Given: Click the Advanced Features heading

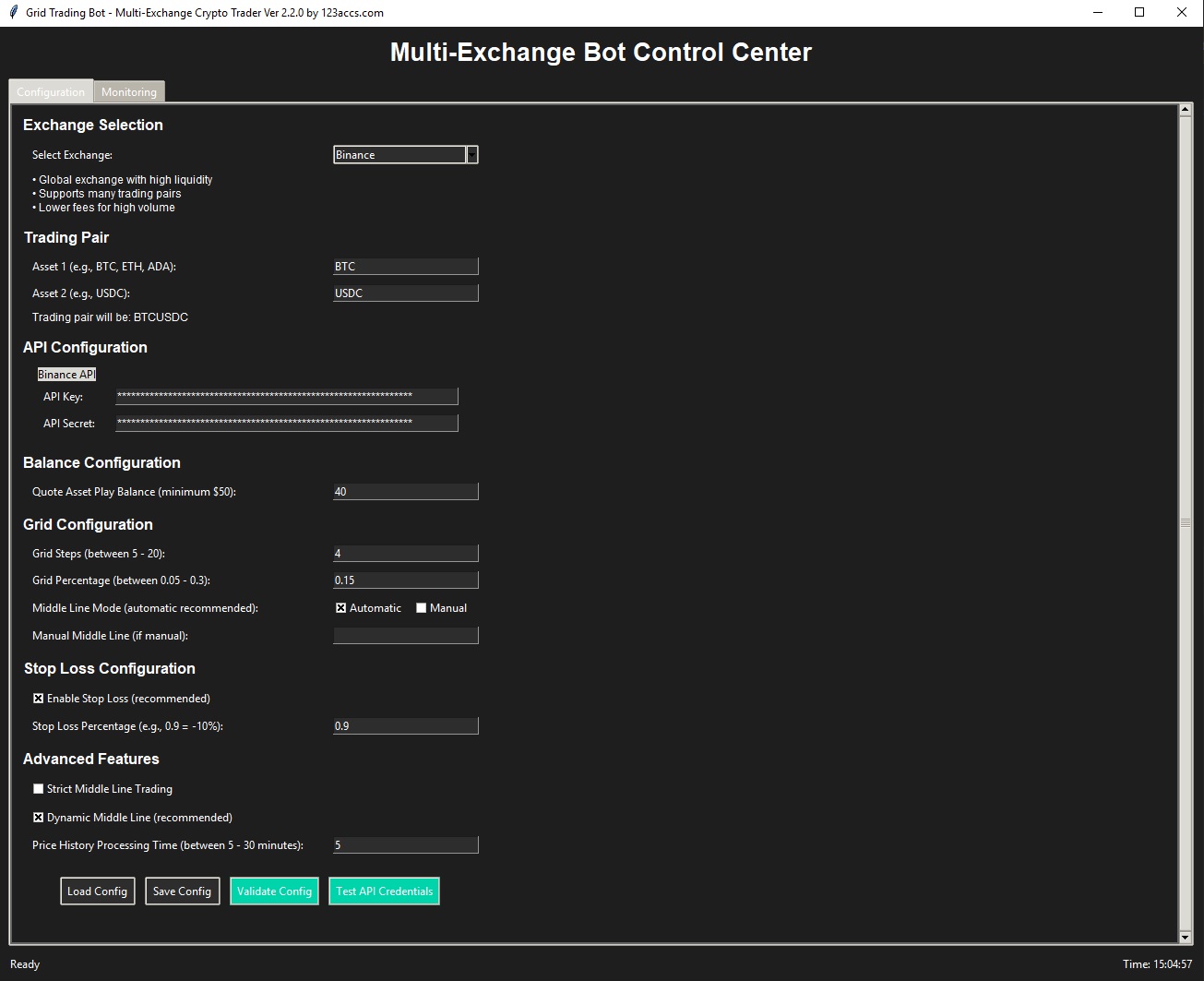Looking at the screenshot, I should [x=91, y=760].
